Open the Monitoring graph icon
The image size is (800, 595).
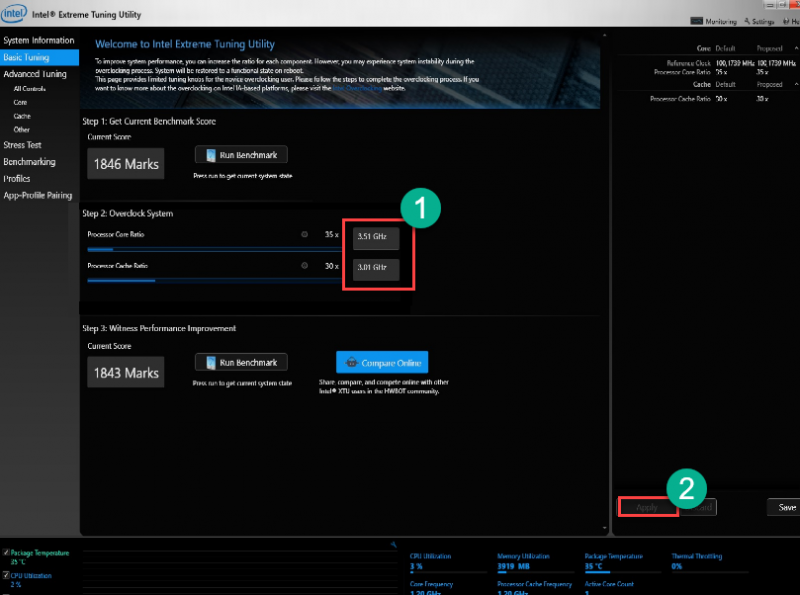tap(696, 21)
